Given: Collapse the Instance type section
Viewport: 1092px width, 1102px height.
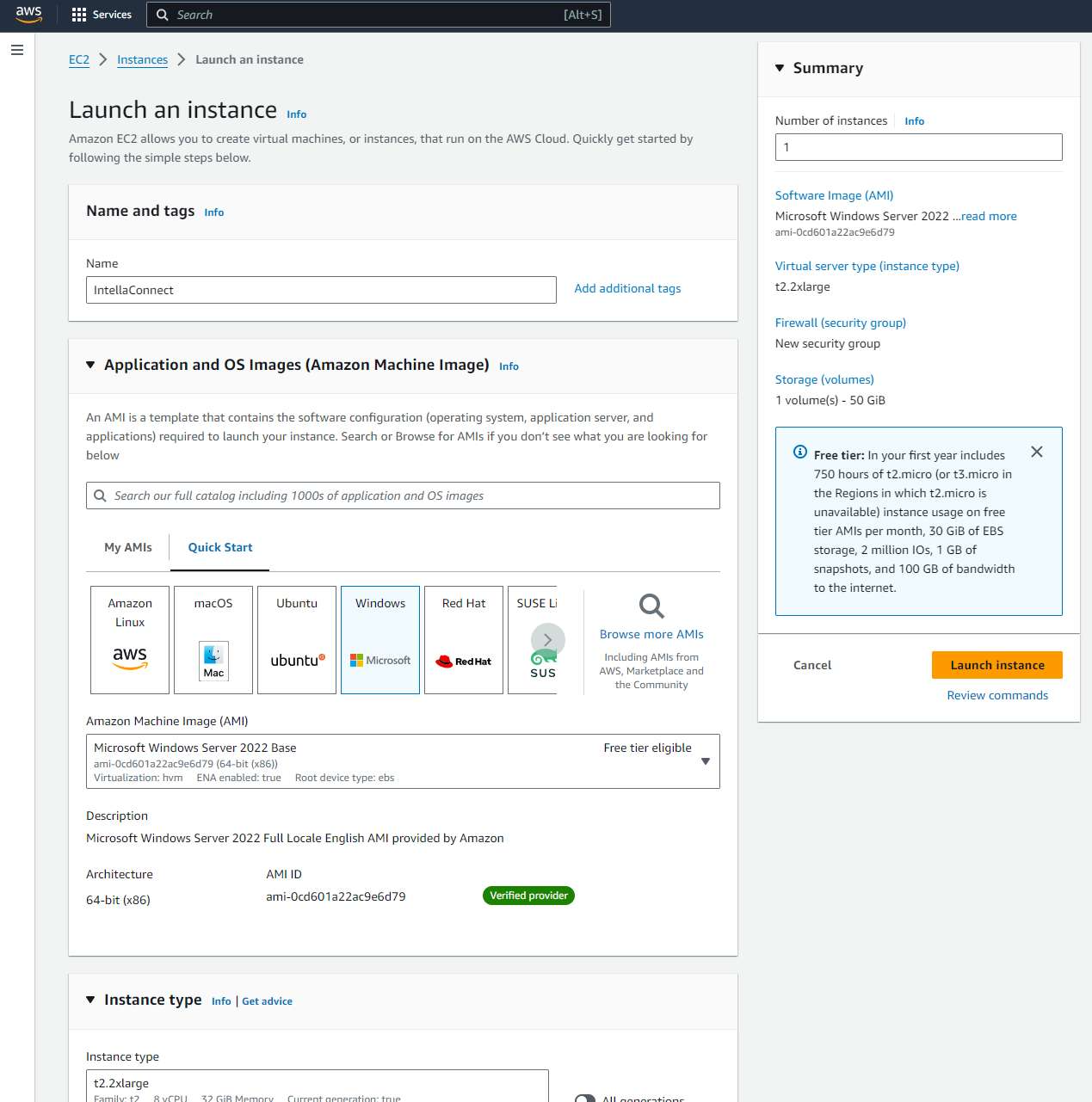Looking at the screenshot, I should click(x=90, y=1000).
